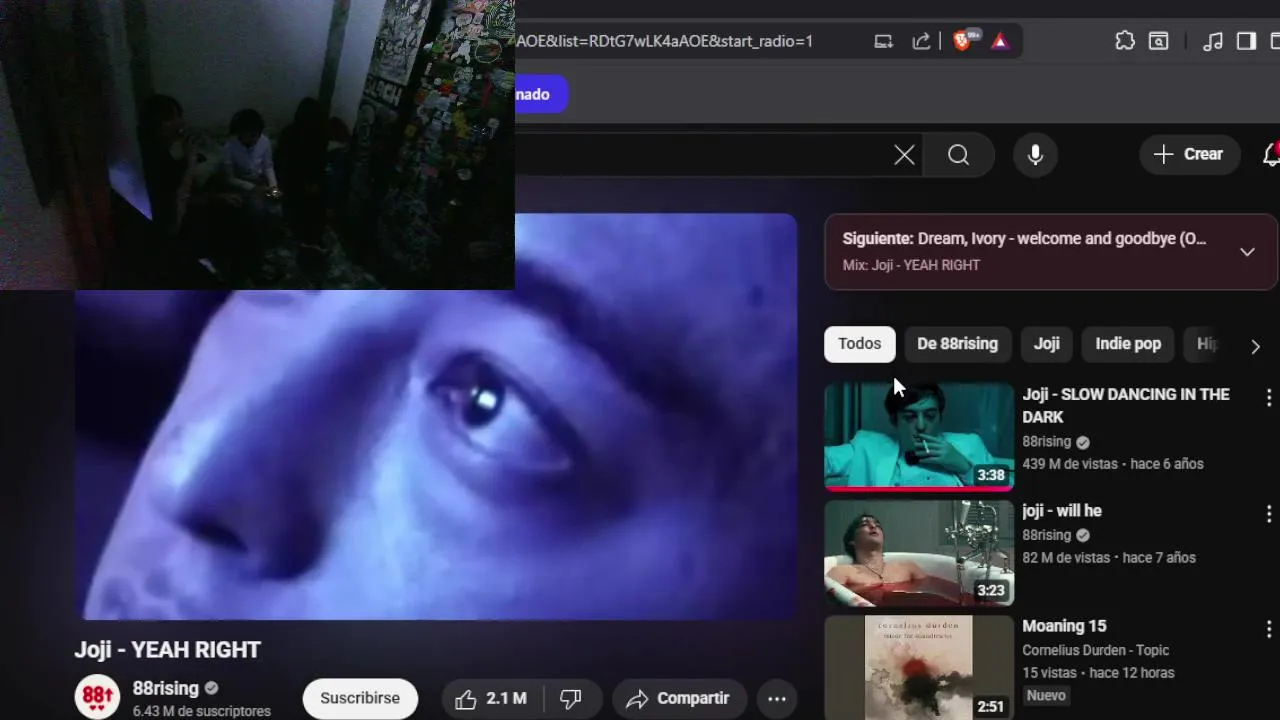Image resolution: width=1280 pixels, height=720 pixels.
Task: Click Cornelius Durden - Topic channel name
Action: point(1098,650)
